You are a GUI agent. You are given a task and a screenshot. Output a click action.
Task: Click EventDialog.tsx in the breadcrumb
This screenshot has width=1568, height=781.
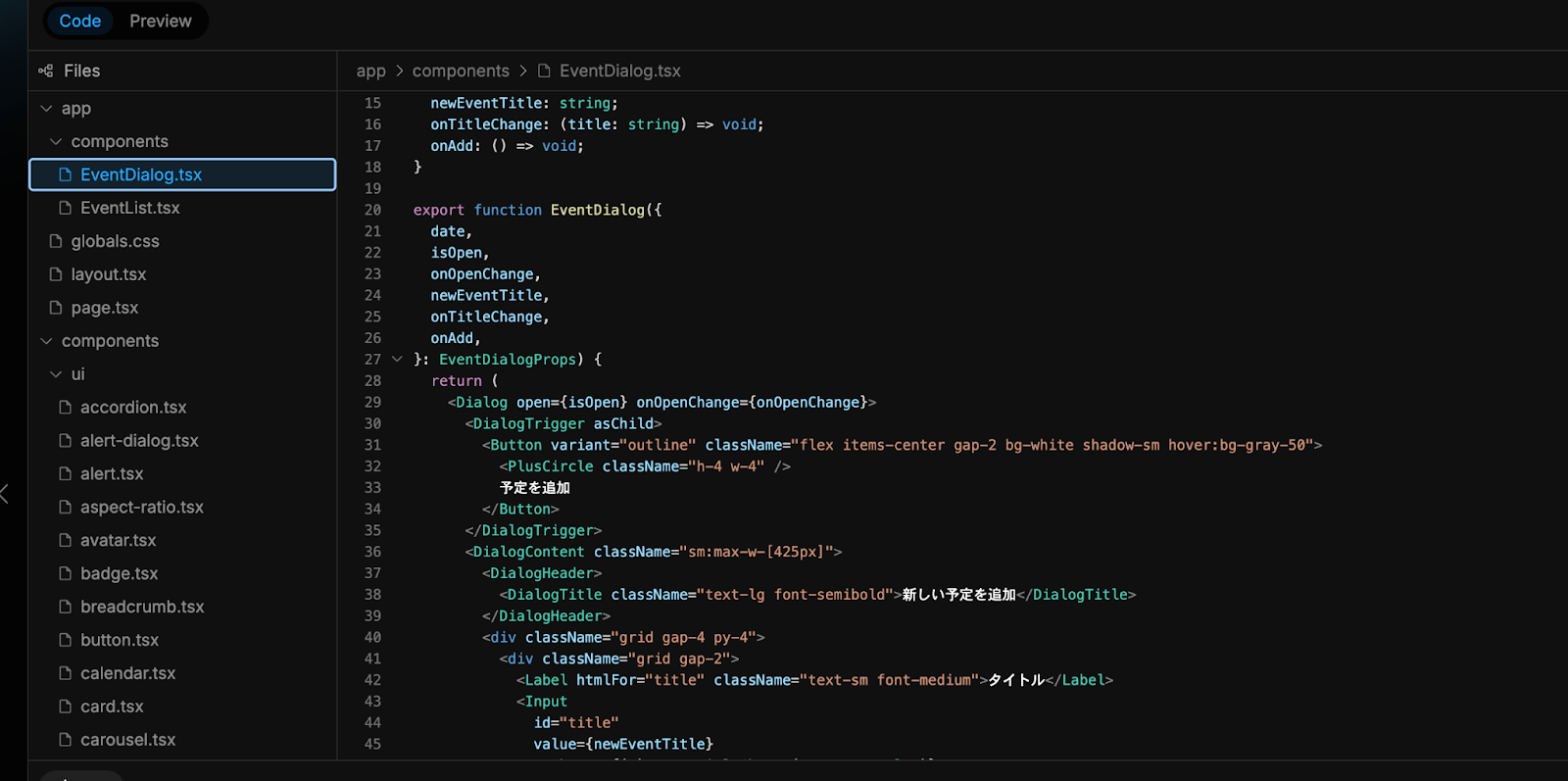620,72
